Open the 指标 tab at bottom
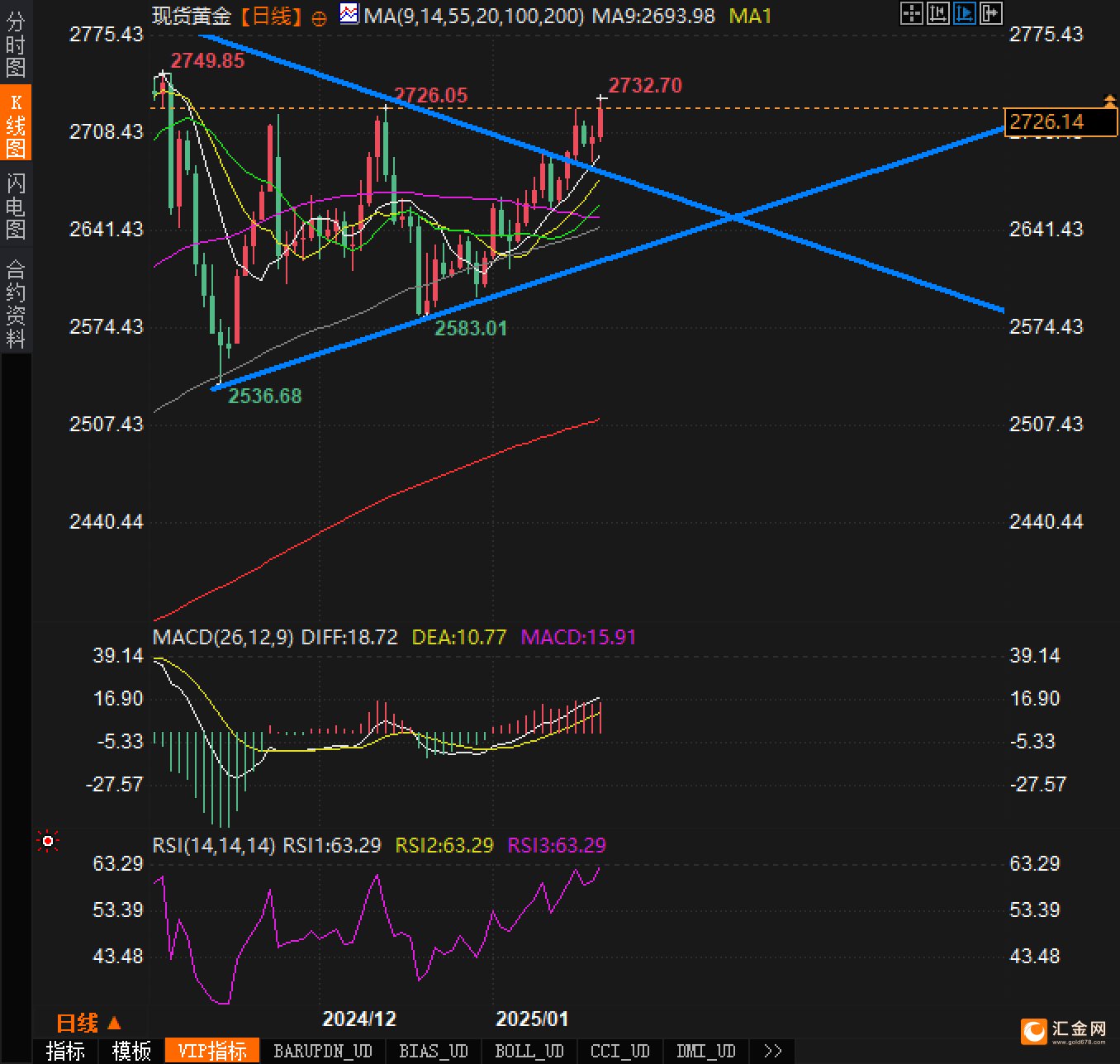1120x1064 pixels. click(x=65, y=1051)
